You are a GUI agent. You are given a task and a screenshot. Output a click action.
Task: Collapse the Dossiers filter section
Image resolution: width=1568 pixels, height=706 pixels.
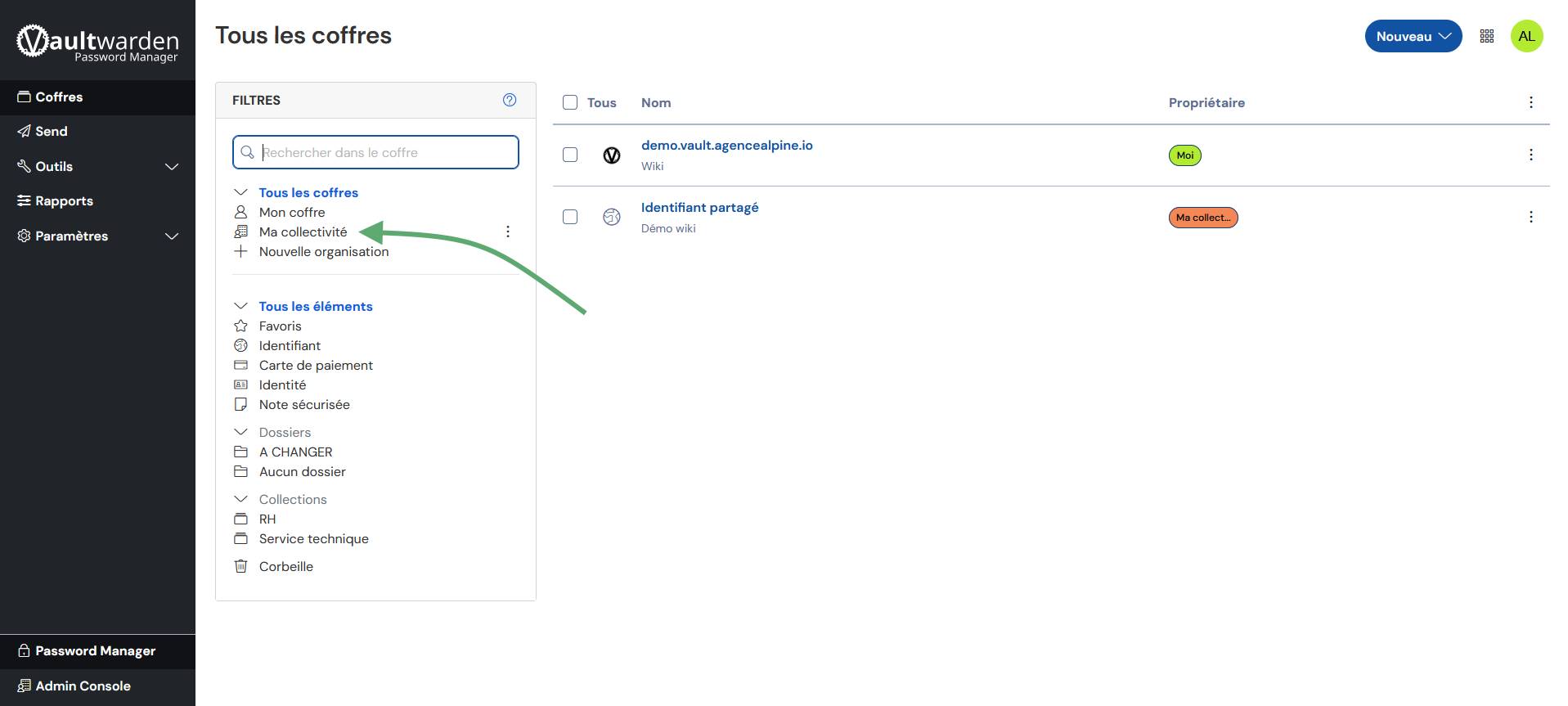[240, 432]
